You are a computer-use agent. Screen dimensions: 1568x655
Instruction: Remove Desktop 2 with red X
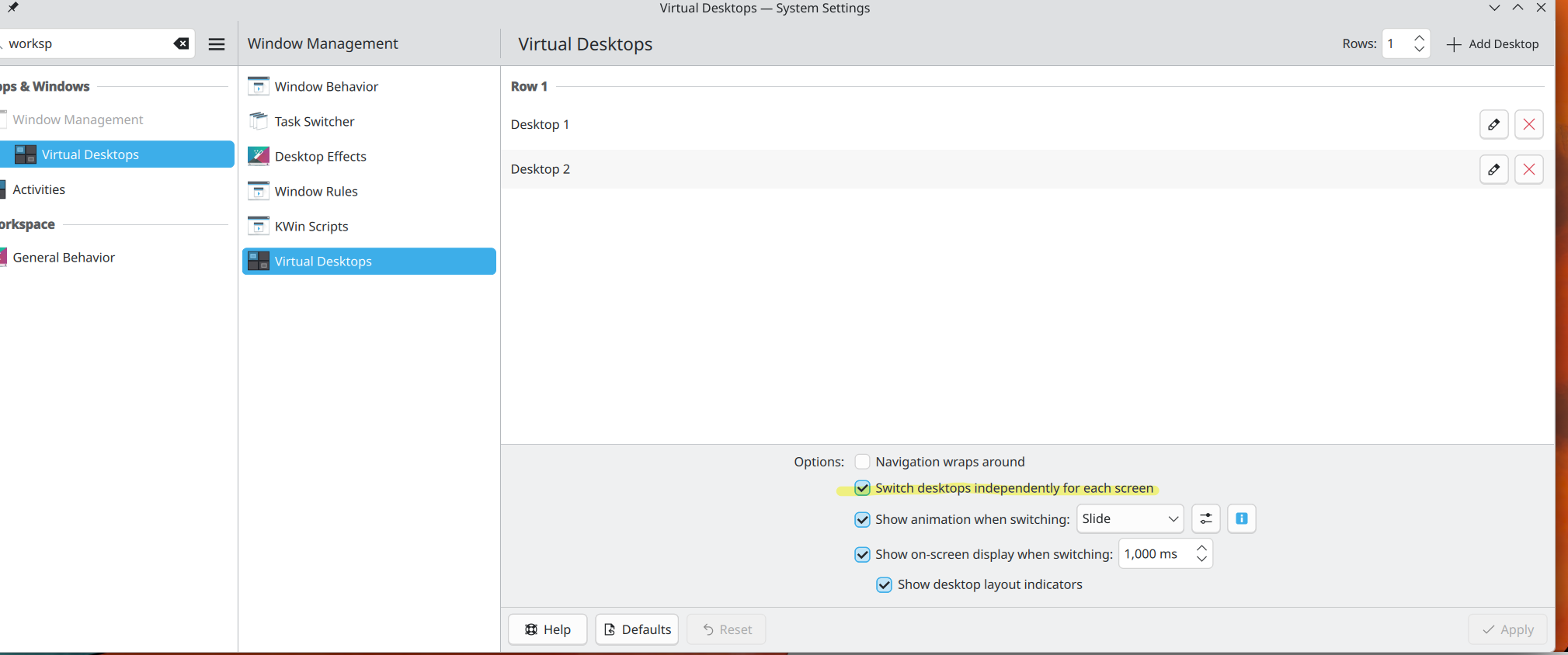1528,169
